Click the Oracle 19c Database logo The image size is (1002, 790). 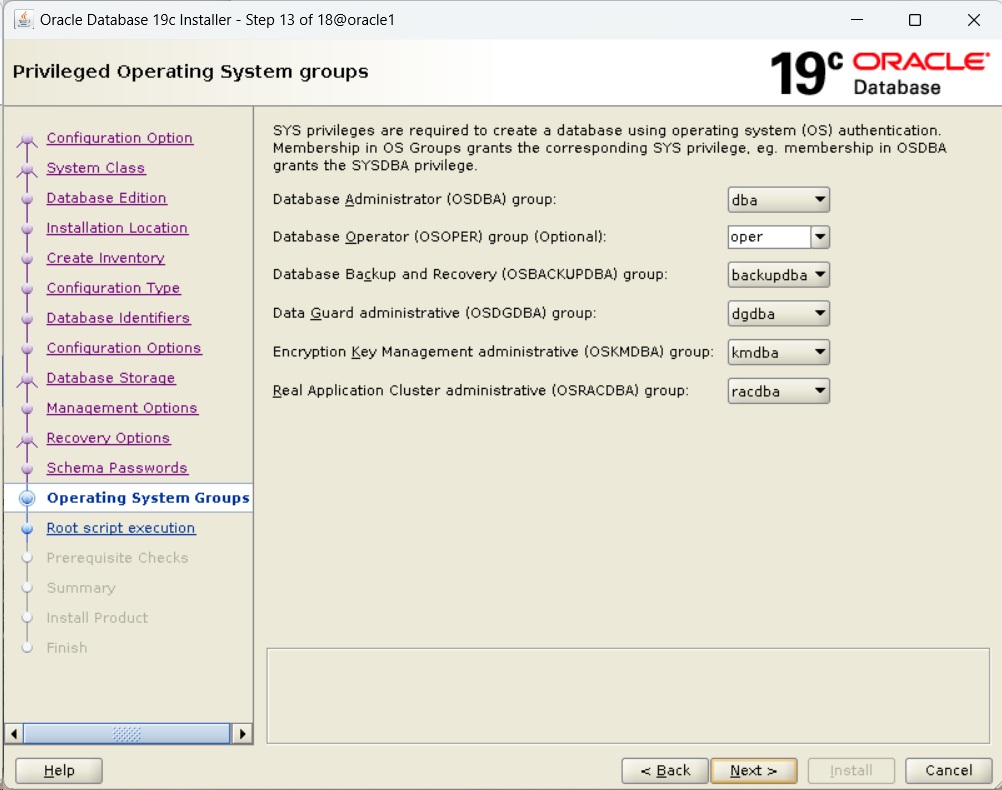point(879,73)
